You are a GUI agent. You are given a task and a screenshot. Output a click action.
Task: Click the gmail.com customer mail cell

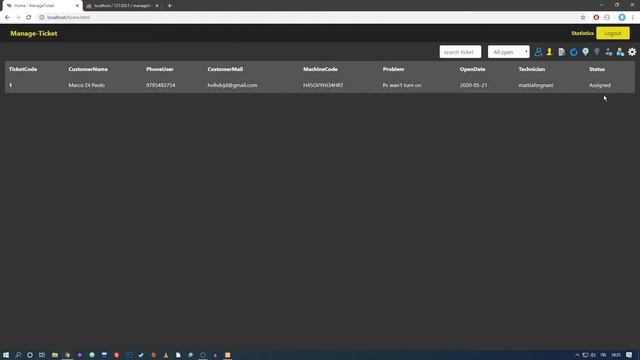click(x=232, y=85)
